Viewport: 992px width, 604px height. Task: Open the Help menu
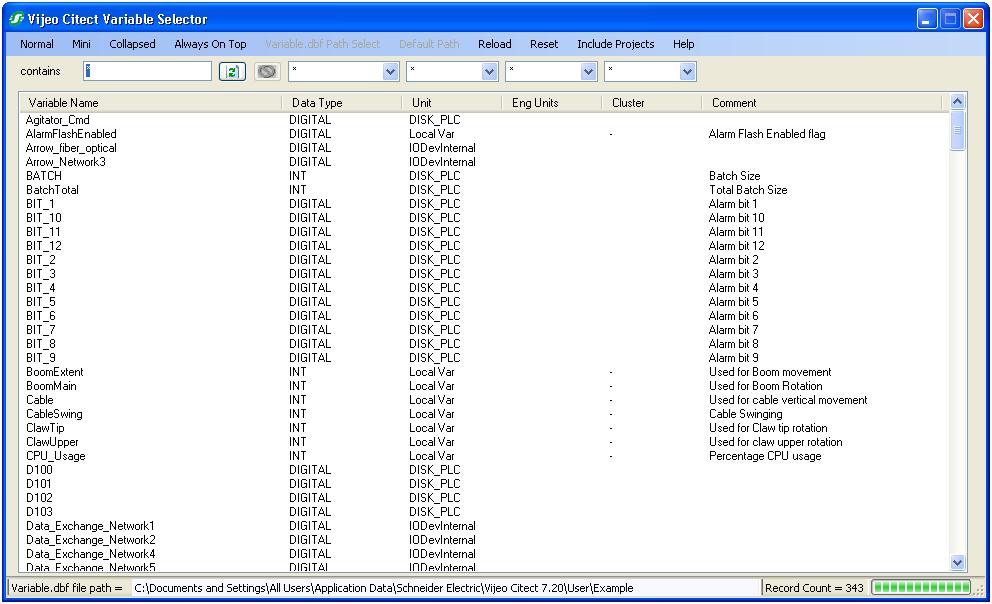683,44
